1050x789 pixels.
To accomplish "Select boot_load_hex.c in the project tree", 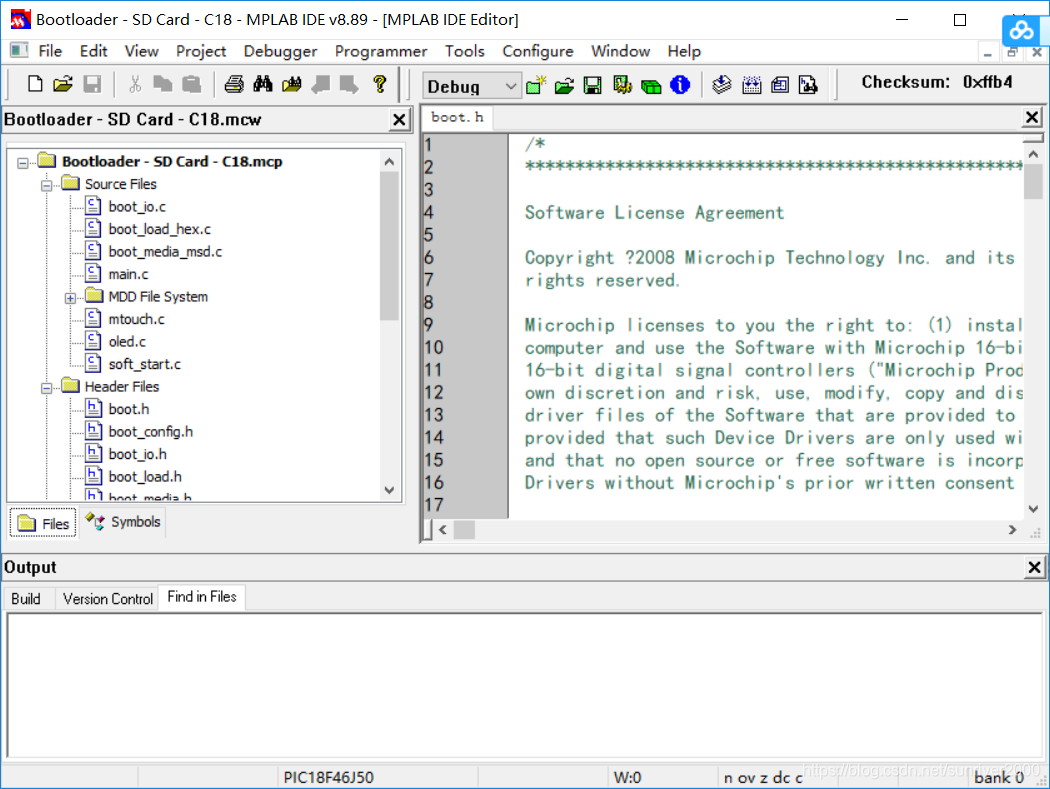I will point(159,229).
